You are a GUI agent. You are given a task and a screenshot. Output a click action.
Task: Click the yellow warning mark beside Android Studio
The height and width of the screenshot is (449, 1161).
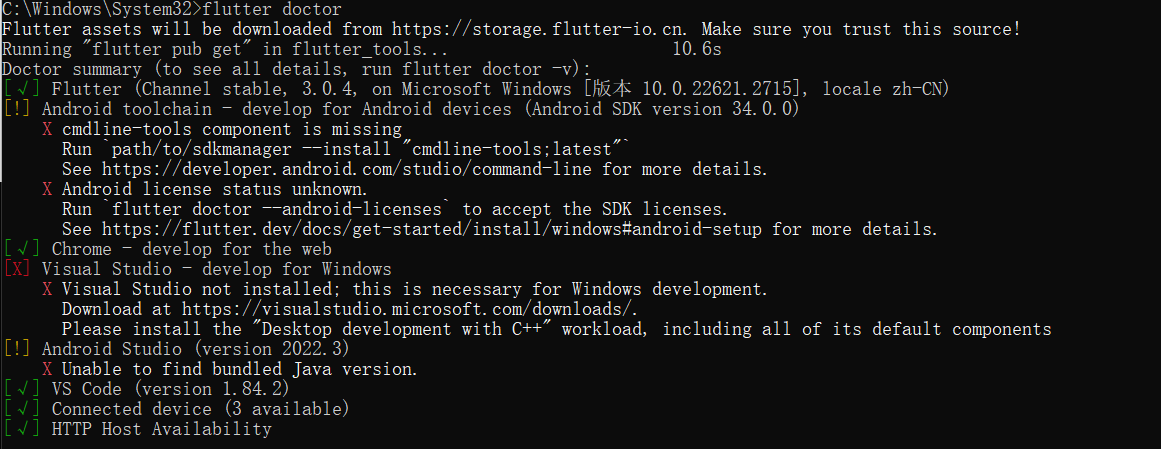(17, 349)
